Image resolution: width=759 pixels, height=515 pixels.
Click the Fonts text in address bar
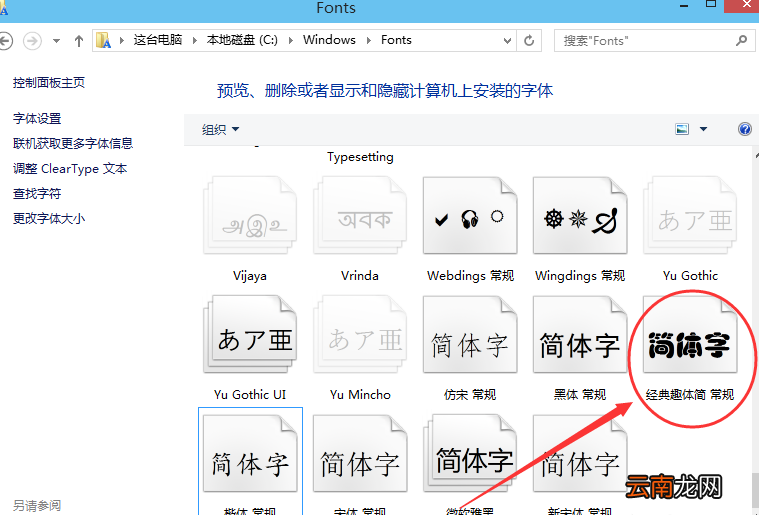[396, 40]
